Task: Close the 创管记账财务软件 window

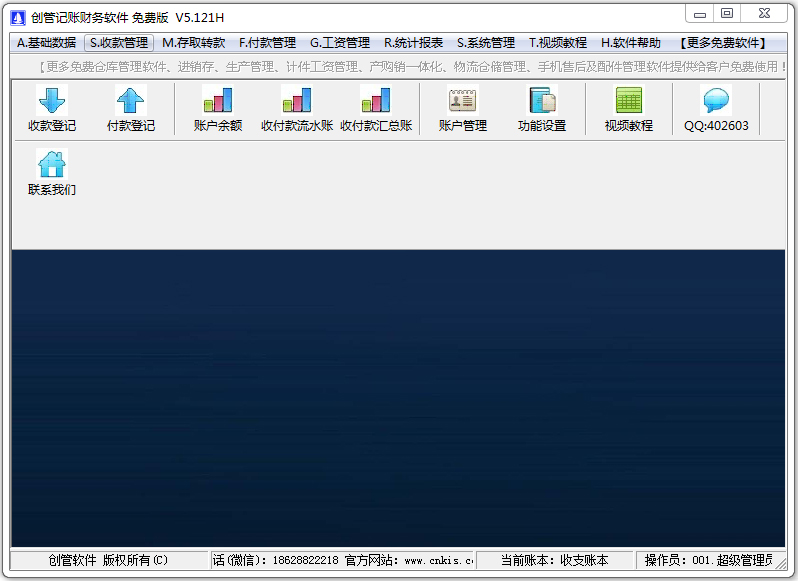Action: pos(764,14)
